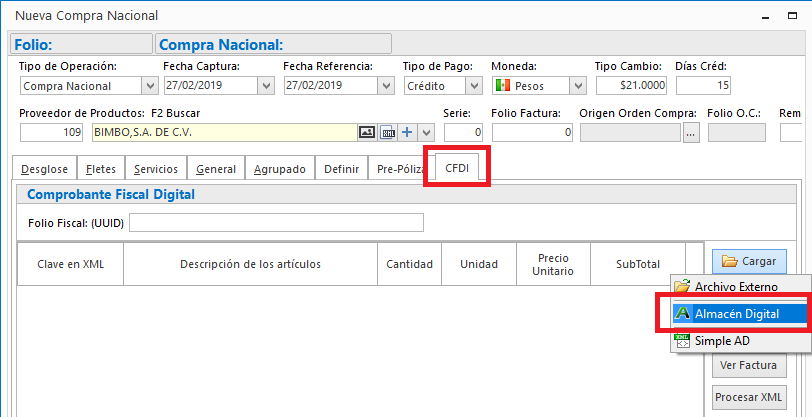The image size is (812, 417).
Task: Expand the Moneda currency dropdown
Action: 577,86
